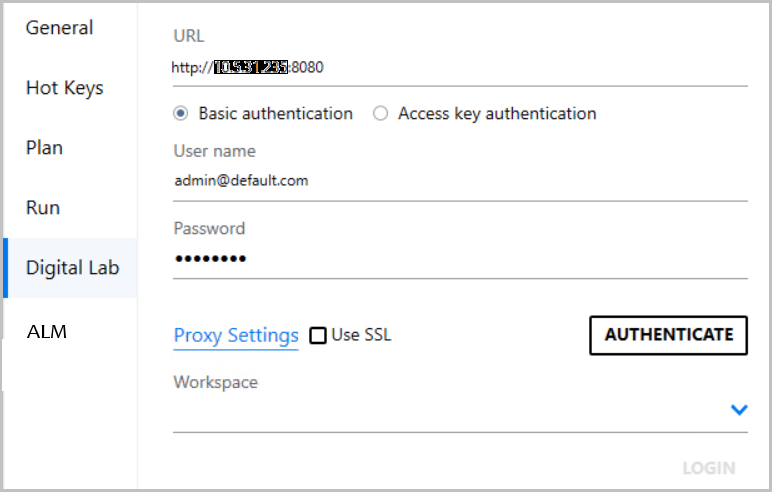This screenshot has height=492, width=772.
Task: Click into the masked Password field
Action: 460,259
